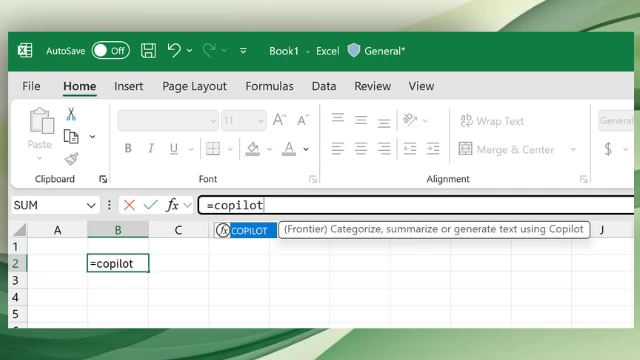Click the Borders icon
This screenshot has height=360, width=640.
point(213,149)
